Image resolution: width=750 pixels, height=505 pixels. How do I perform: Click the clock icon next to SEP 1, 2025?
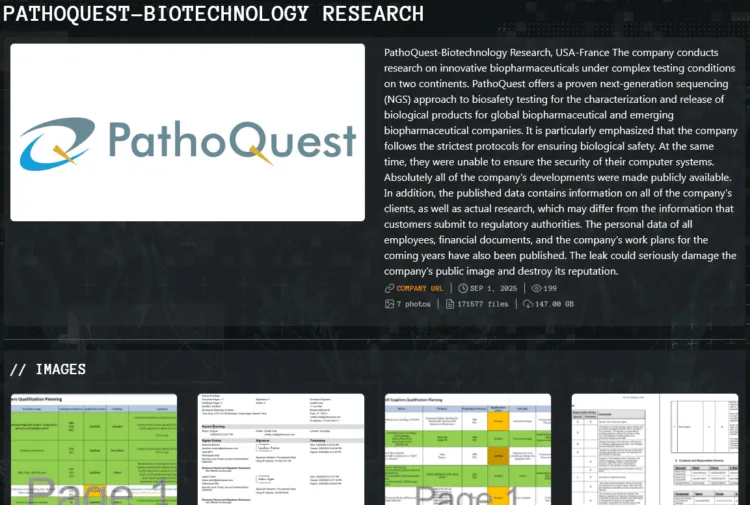[x=463, y=288]
